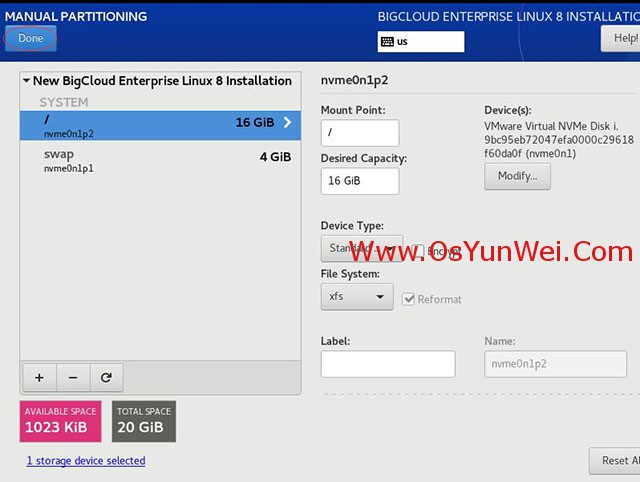Open the Device Type Standard dropdown
Viewport: 640px width, 482px height.
pyautogui.click(x=362, y=248)
